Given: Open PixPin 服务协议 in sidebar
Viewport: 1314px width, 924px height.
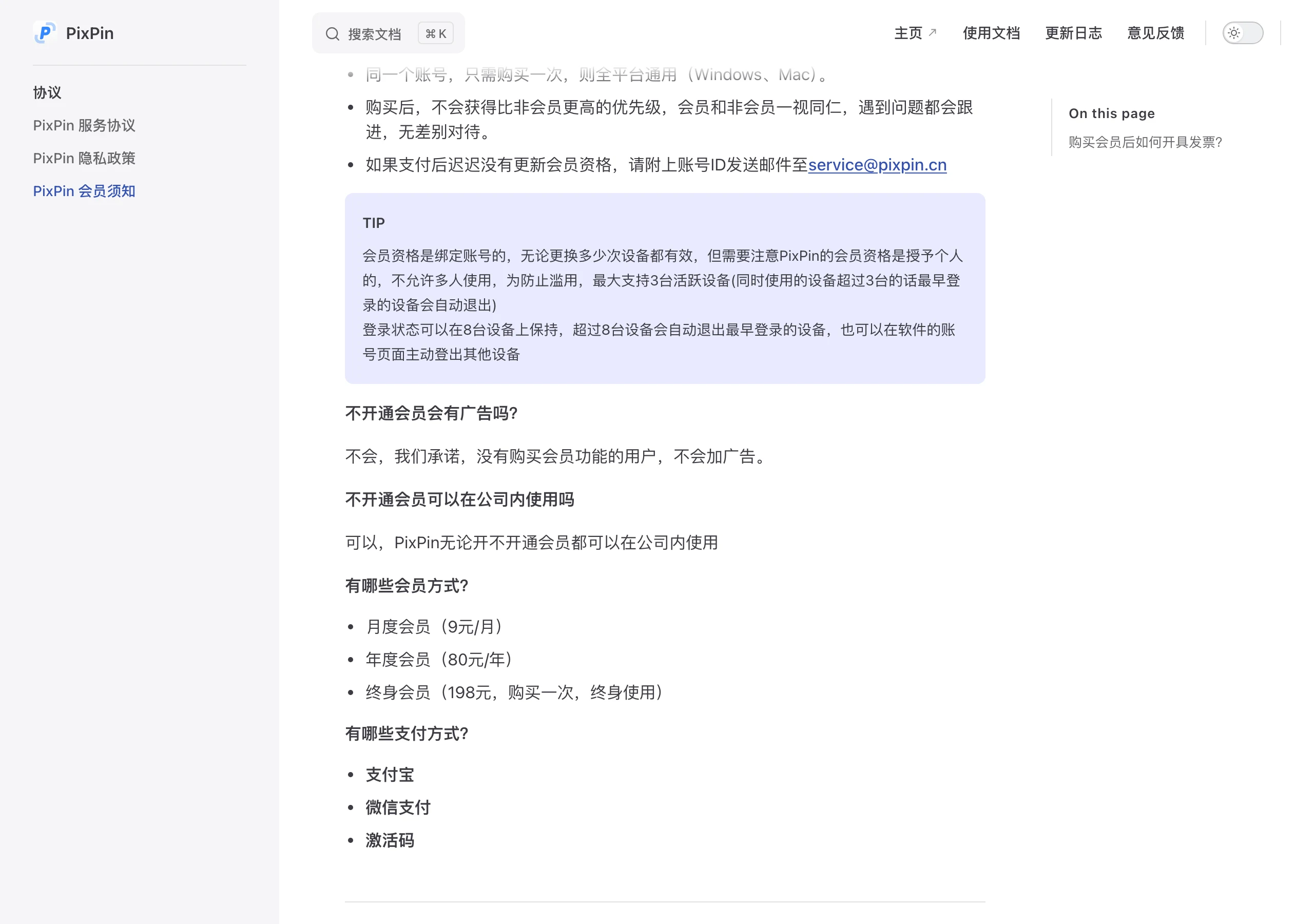Looking at the screenshot, I should click(x=84, y=125).
